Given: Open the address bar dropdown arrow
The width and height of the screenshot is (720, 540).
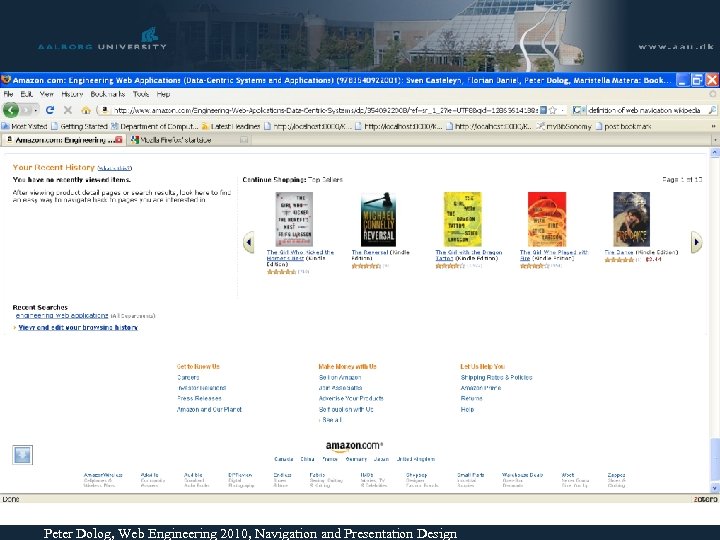Looking at the screenshot, I should (x=563, y=110).
